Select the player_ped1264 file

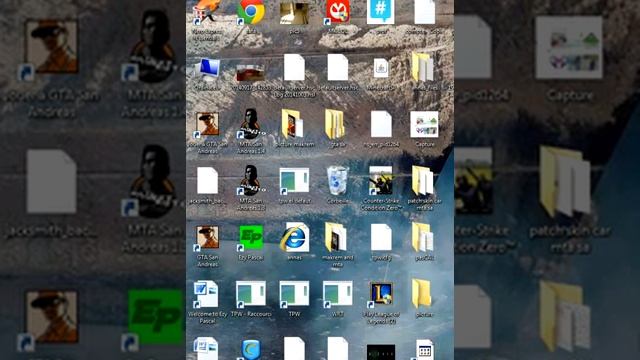(x=381, y=124)
